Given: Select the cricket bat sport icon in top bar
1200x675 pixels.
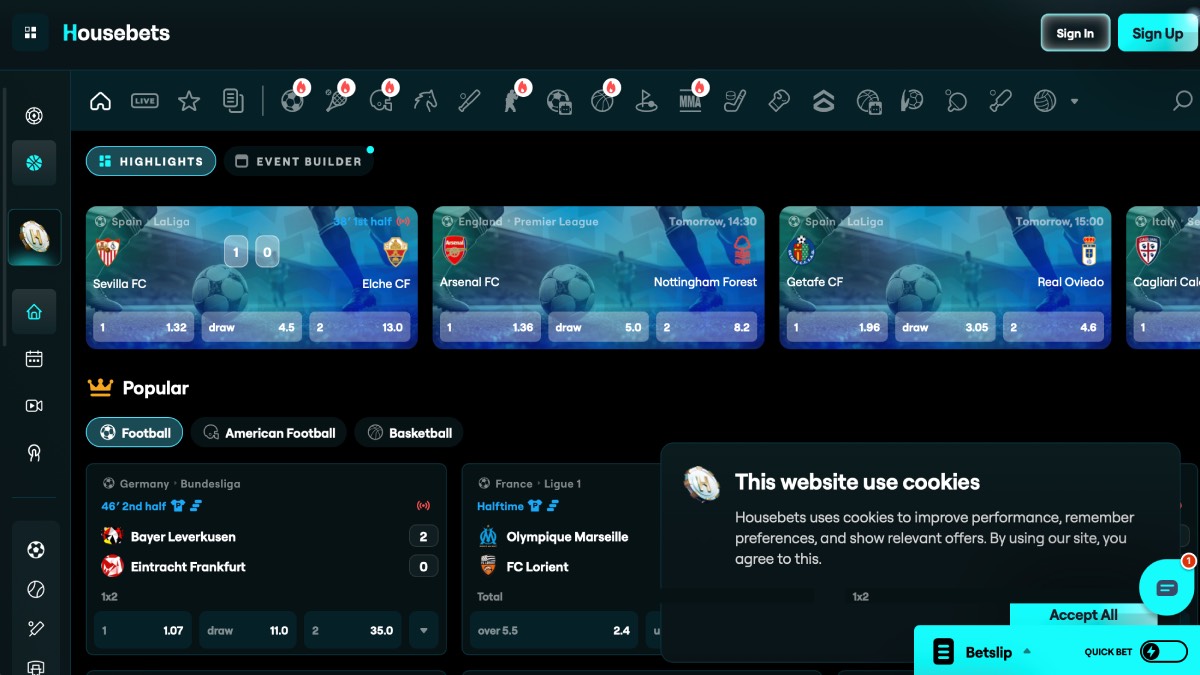Looking at the screenshot, I should point(469,101).
